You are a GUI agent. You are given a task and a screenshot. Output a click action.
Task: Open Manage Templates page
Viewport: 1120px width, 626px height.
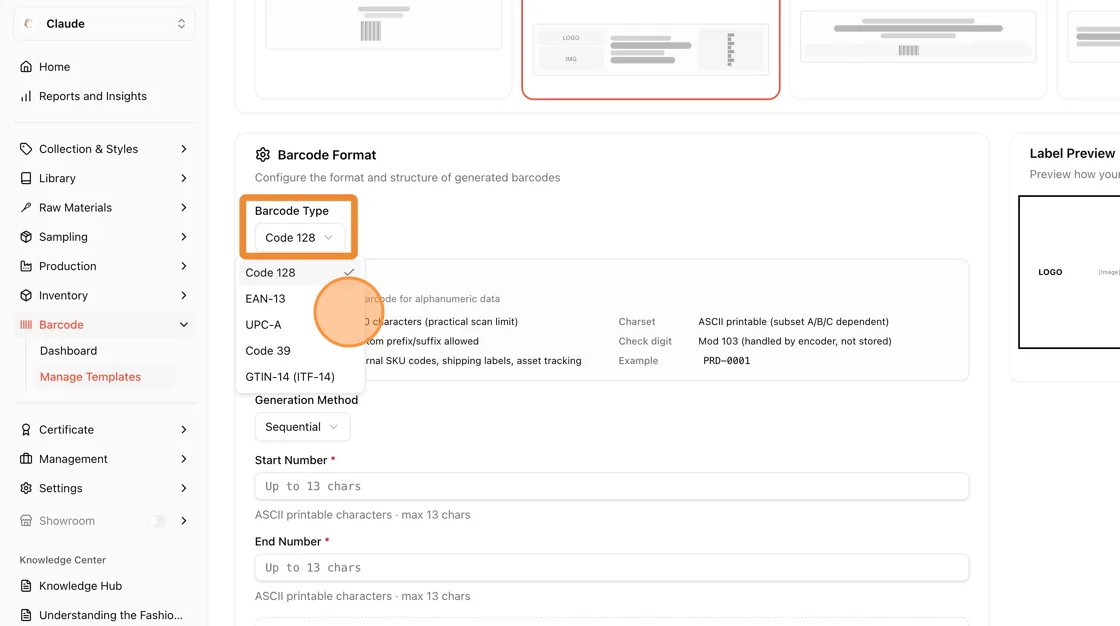[x=90, y=377]
